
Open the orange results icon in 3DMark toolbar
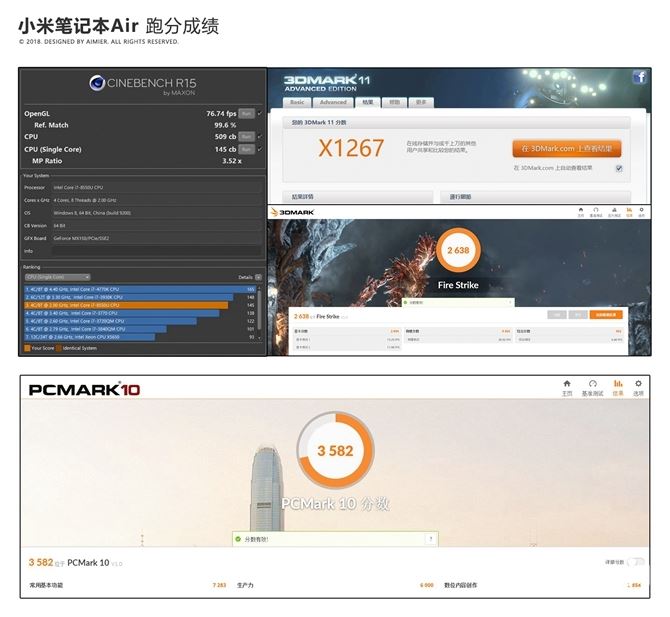click(629, 212)
